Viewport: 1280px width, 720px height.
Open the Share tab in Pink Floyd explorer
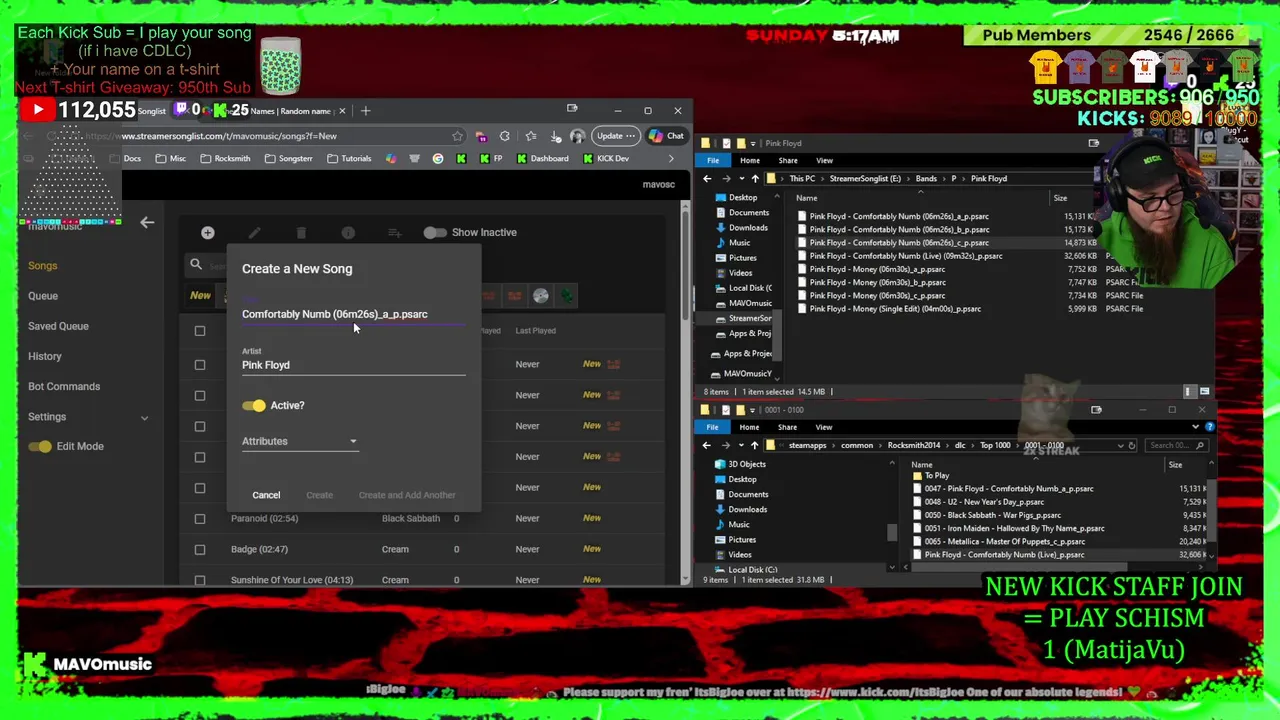788,160
